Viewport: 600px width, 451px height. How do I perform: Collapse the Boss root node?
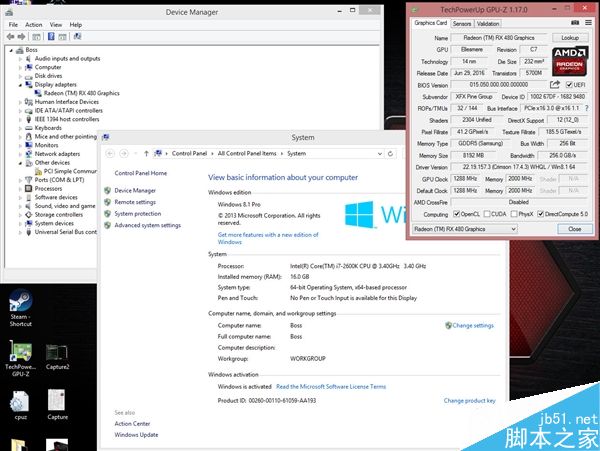click(x=11, y=50)
